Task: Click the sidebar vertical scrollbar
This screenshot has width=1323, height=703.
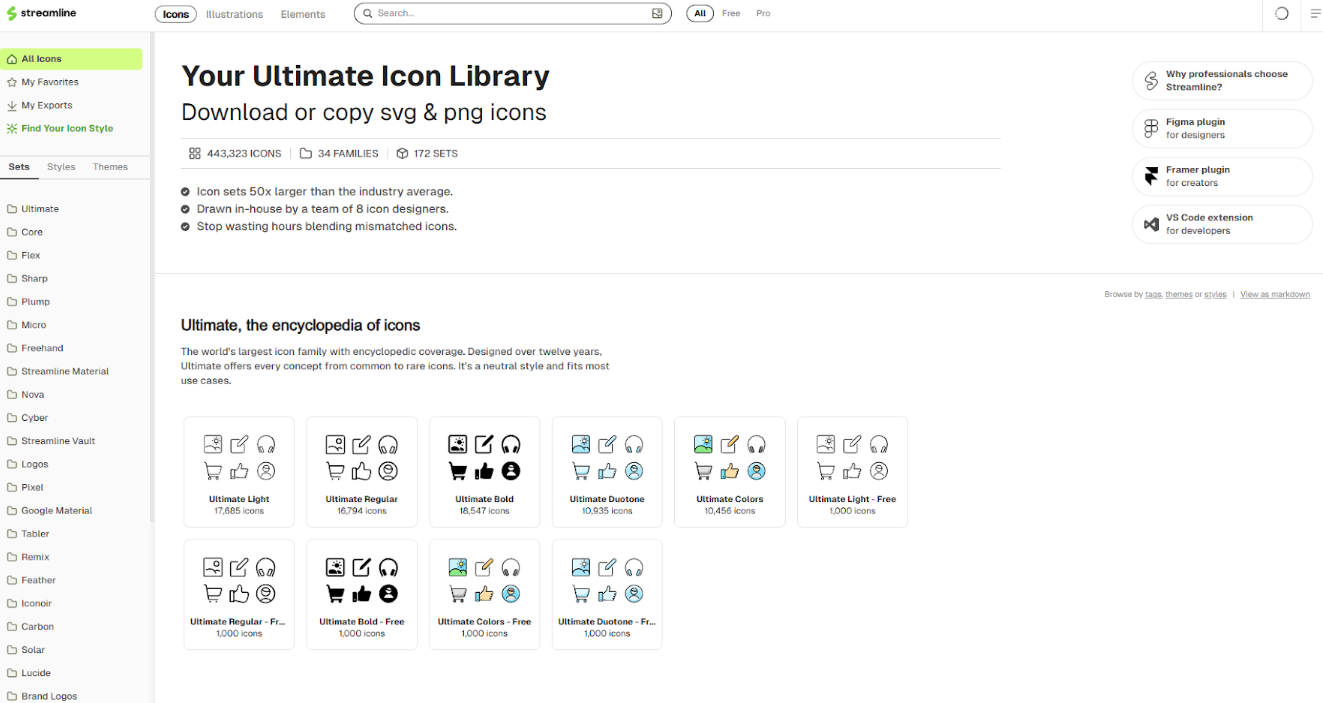Action: (x=152, y=277)
